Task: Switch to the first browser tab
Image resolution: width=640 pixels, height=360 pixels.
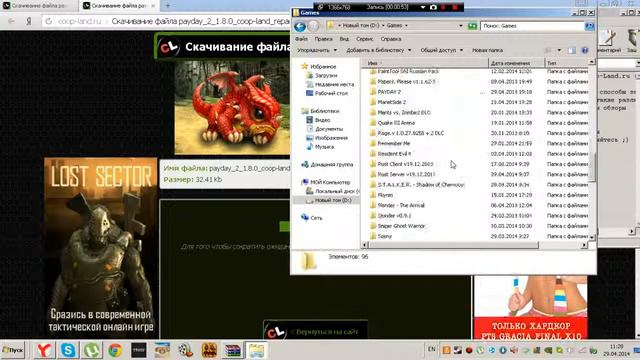Action: [x=39, y=6]
